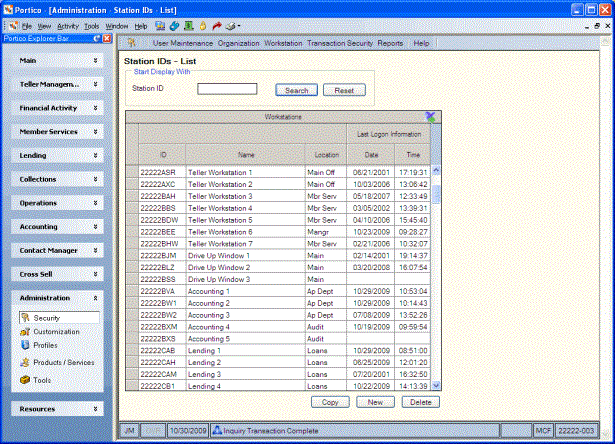
Task: Expand the Financial Activity section
Action: 57,108
